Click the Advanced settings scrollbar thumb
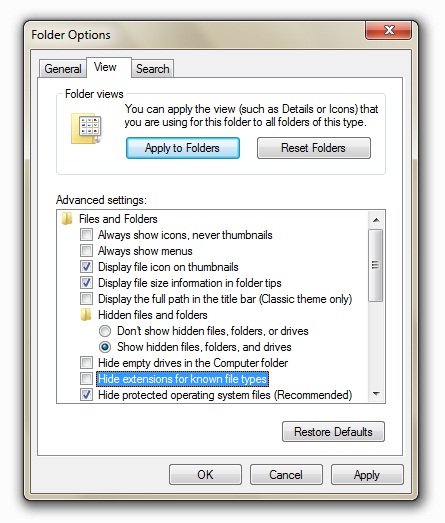 [x=376, y=266]
